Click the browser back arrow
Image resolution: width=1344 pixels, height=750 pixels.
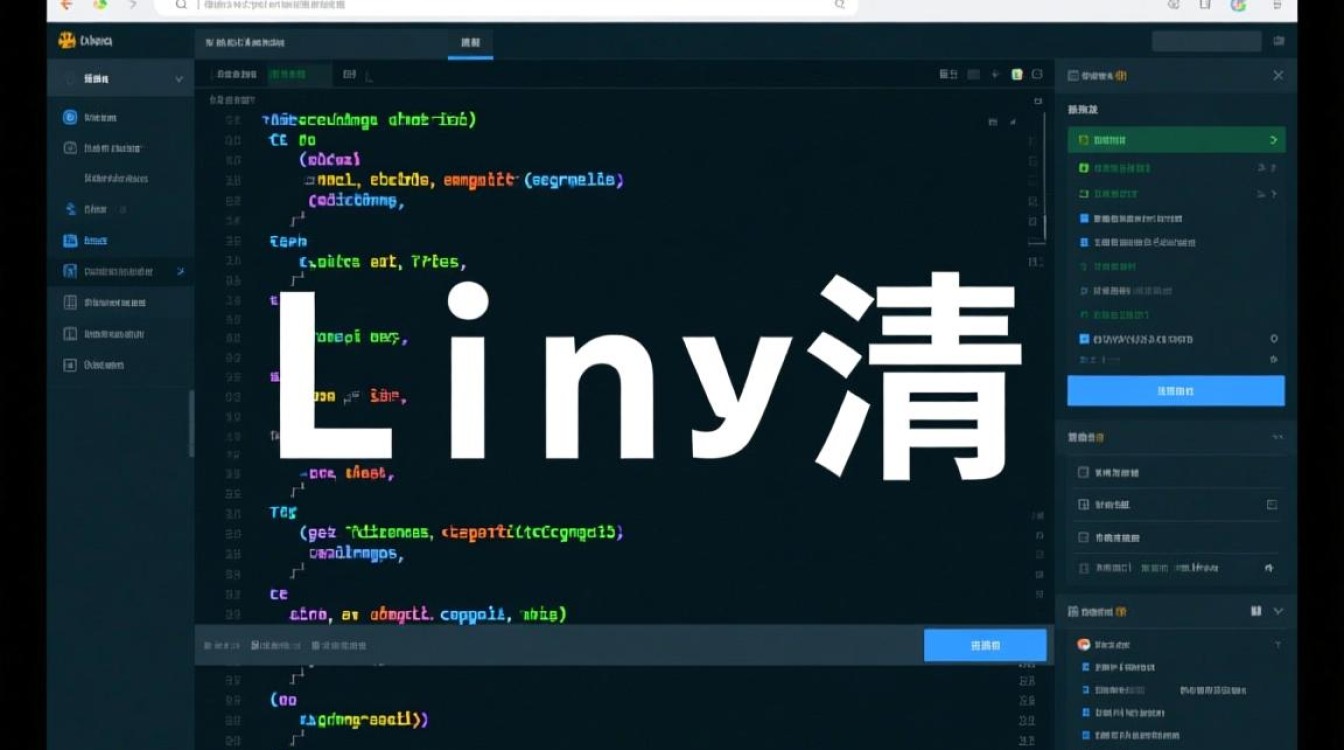point(67,5)
